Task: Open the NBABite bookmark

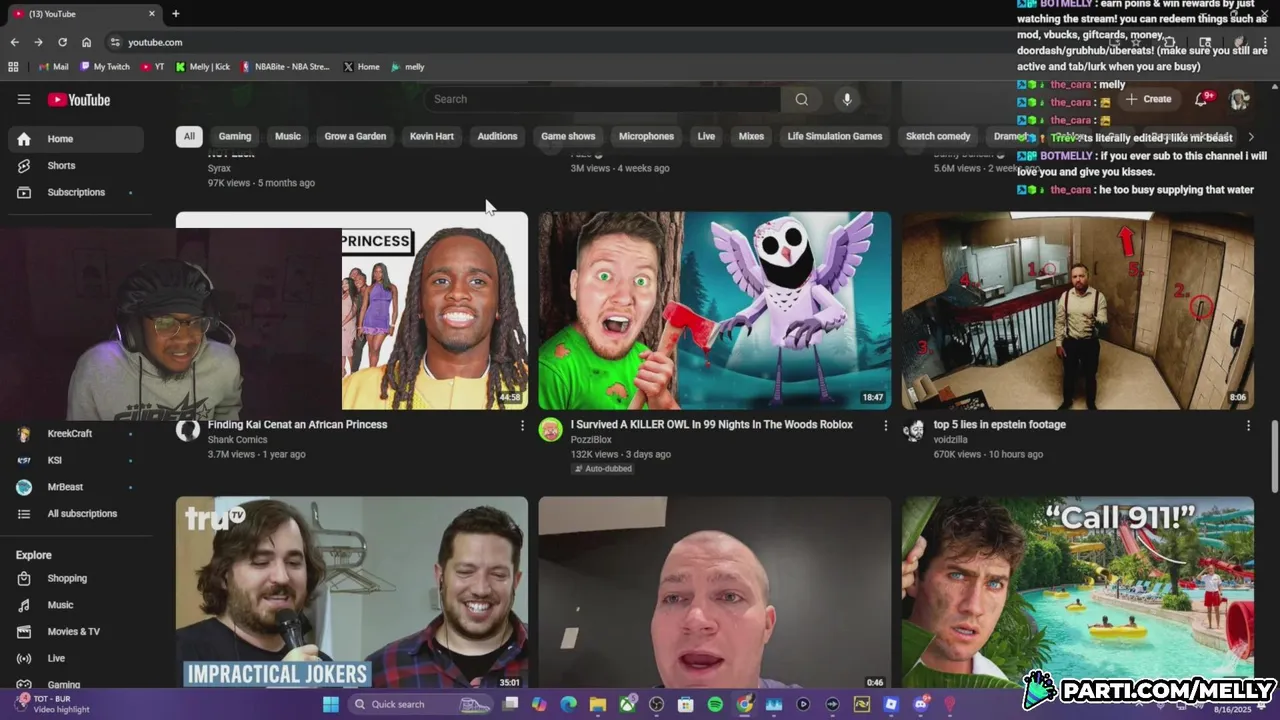Action: [285, 67]
